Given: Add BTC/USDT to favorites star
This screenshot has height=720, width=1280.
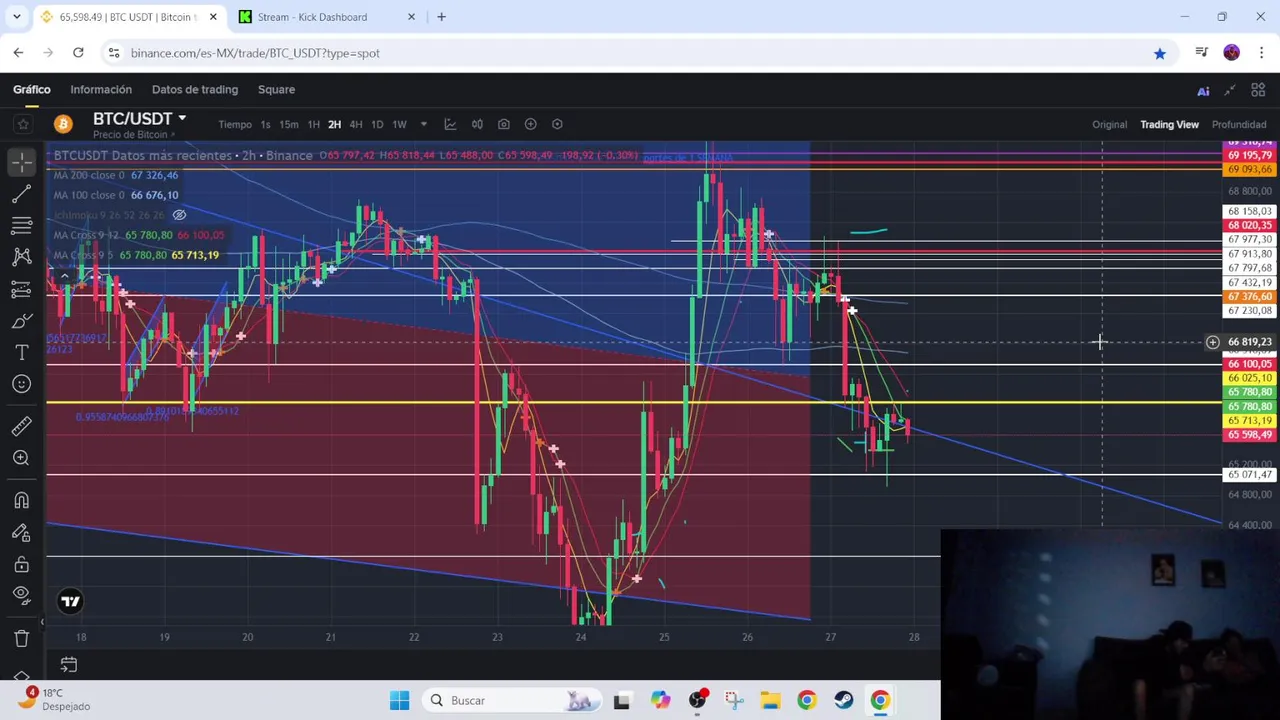Looking at the screenshot, I should 23,124.
